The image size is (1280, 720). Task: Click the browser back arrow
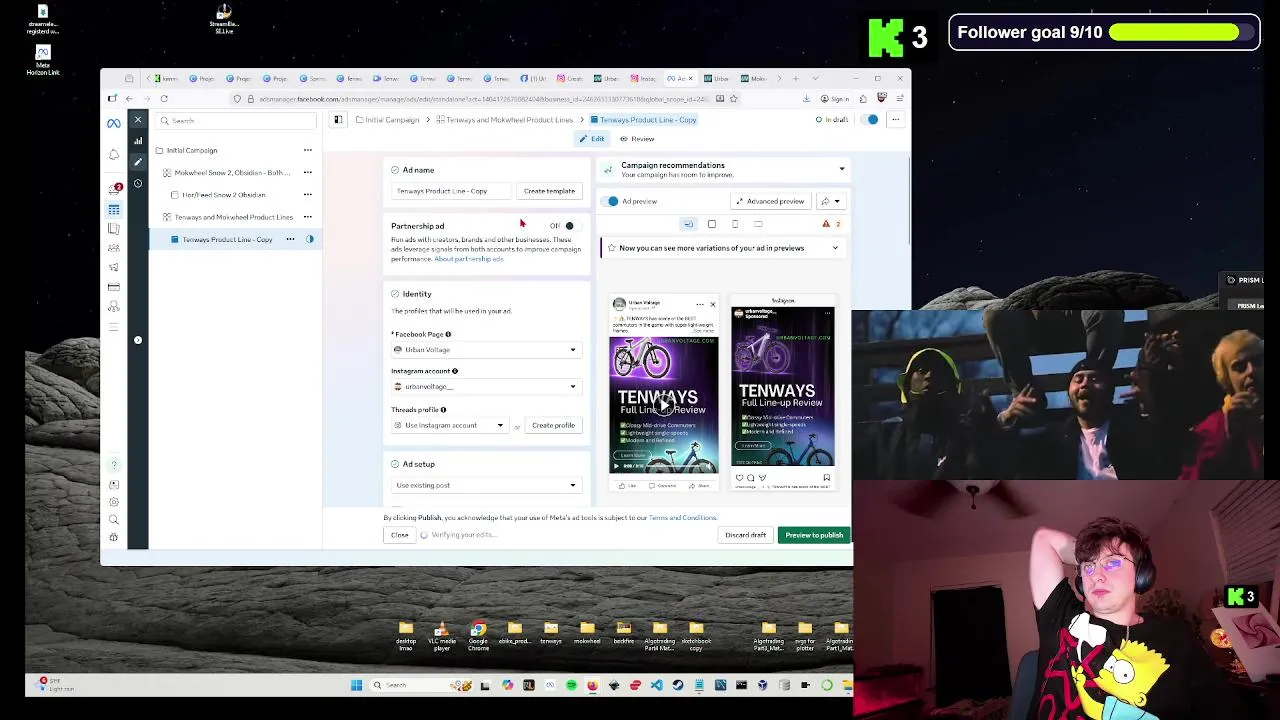click(129, 99)
